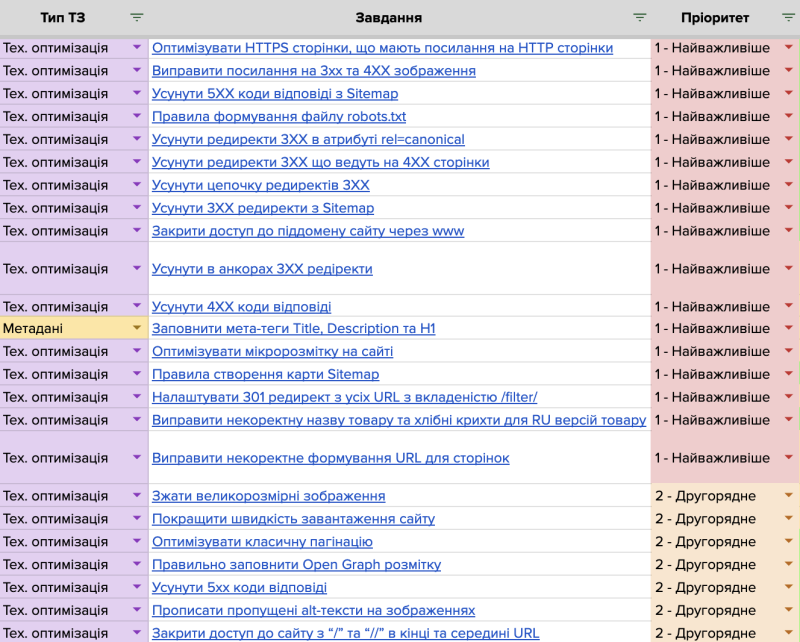The image size is (800, 642).
Task: Click the link "Покращити швидкість завантаження сайту"
Action: tap(295, 518)
